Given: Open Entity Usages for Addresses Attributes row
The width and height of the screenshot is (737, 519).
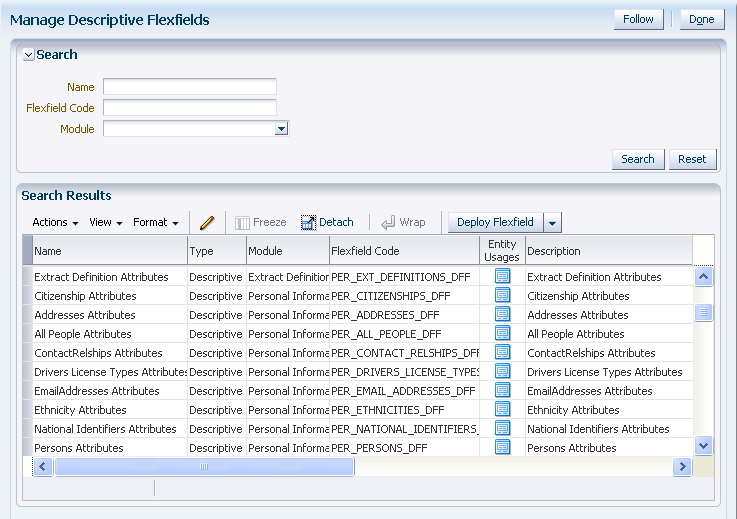Looking at the screenshot, I should click(x=502, y=314).
